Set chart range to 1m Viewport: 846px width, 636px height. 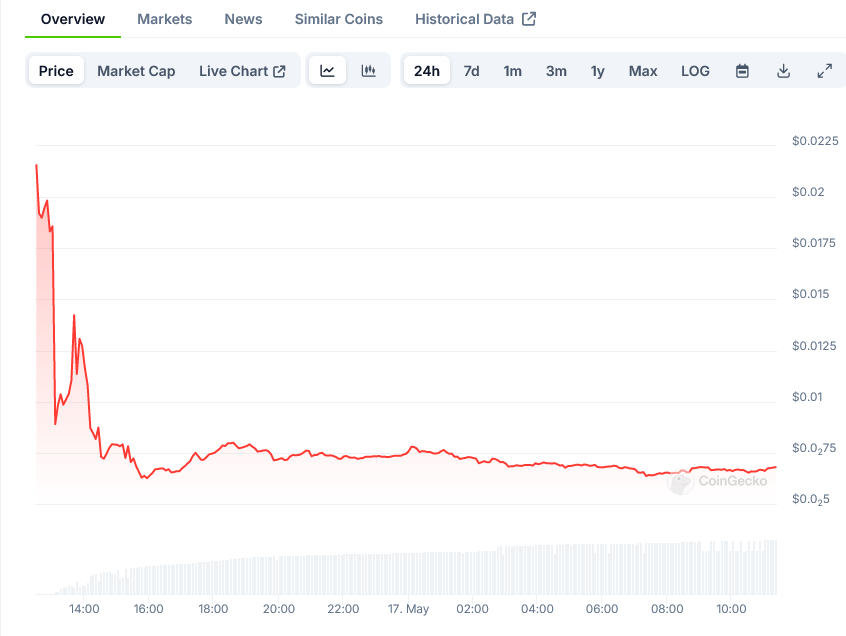click(512, 71)
